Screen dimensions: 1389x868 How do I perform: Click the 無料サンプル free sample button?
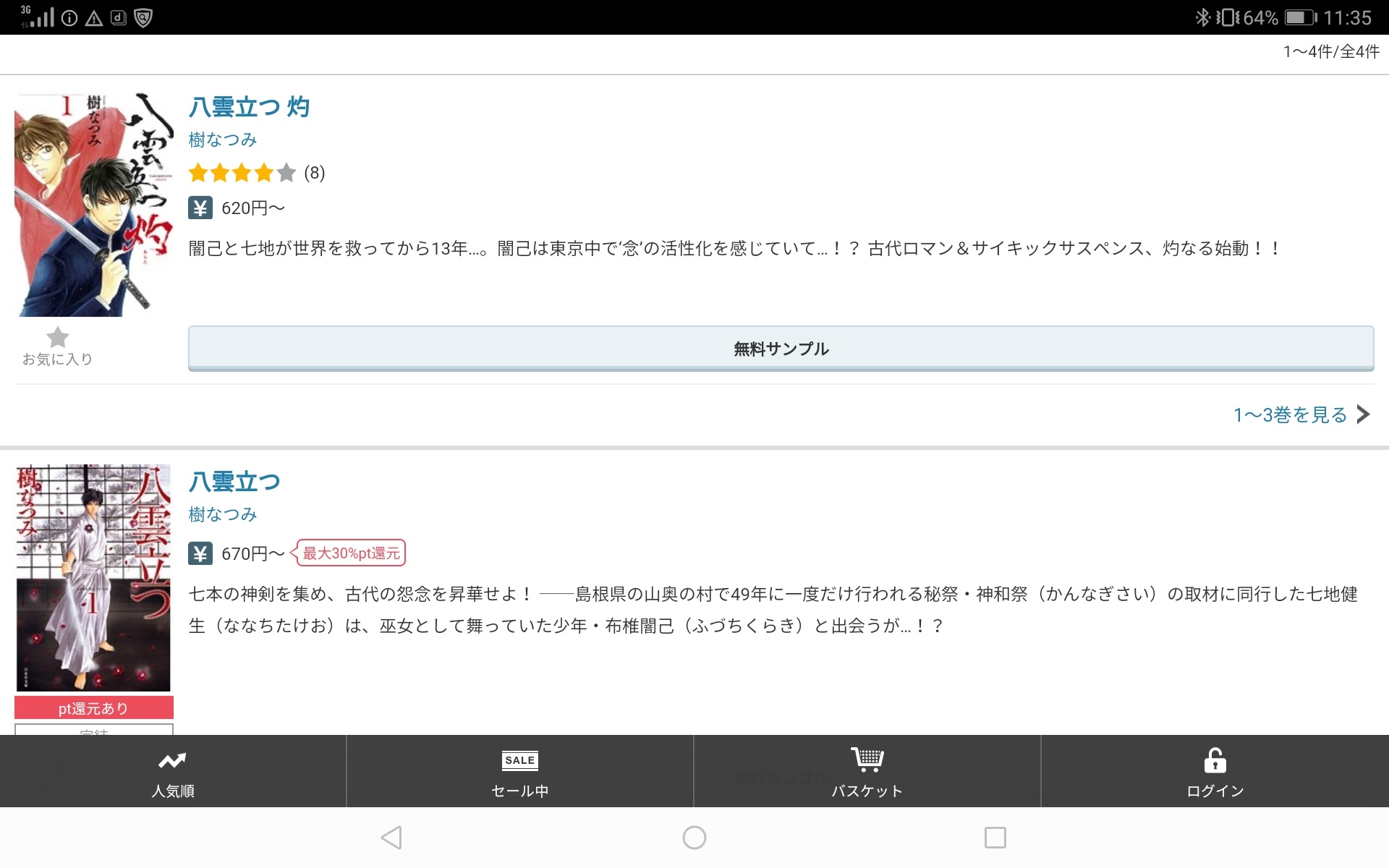(781, 349)
